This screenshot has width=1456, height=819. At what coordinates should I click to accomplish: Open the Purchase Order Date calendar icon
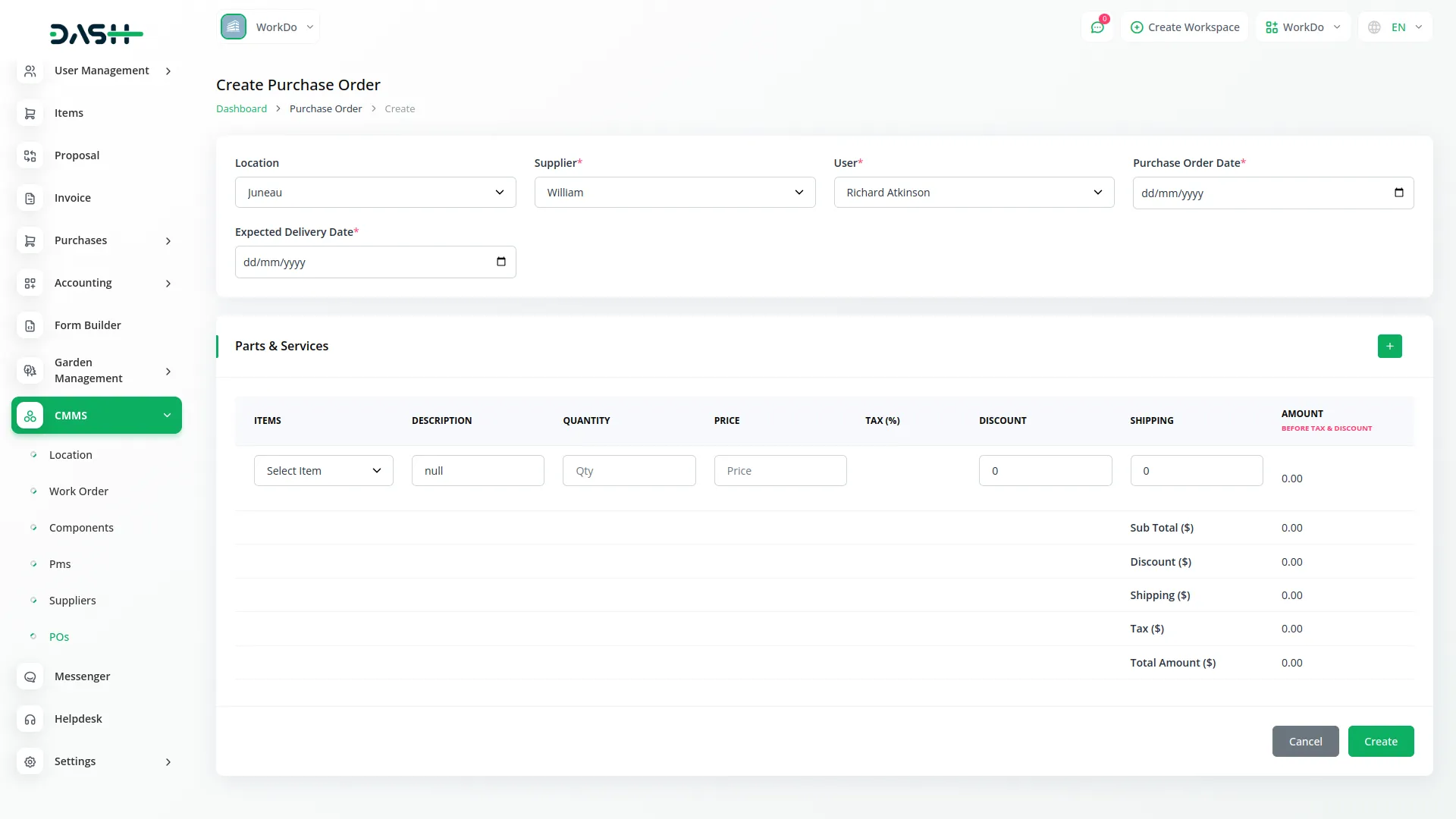point(1398,193)
